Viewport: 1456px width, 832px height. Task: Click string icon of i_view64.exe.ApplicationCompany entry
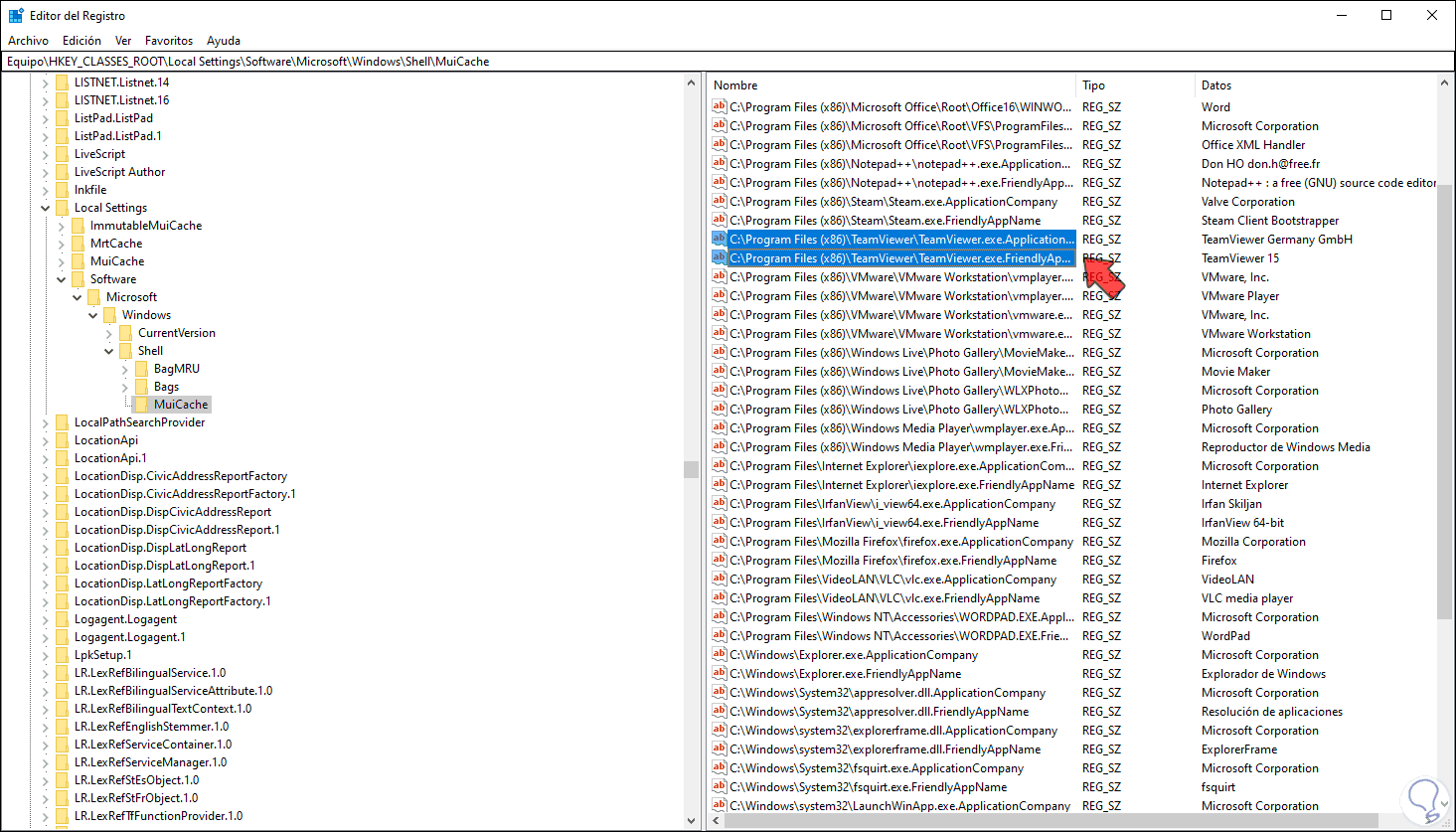pos(720,503)
